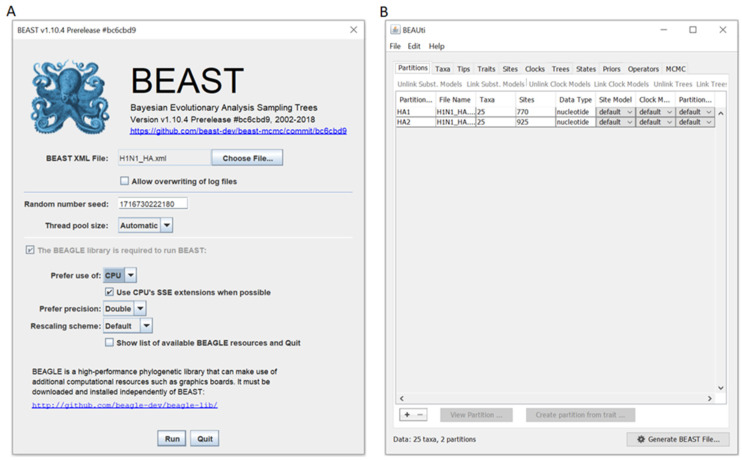The height and width of the screenshot is (460, 742).
Task: Click the gear icon on Generate BEAST File
Action: [641, 439]
